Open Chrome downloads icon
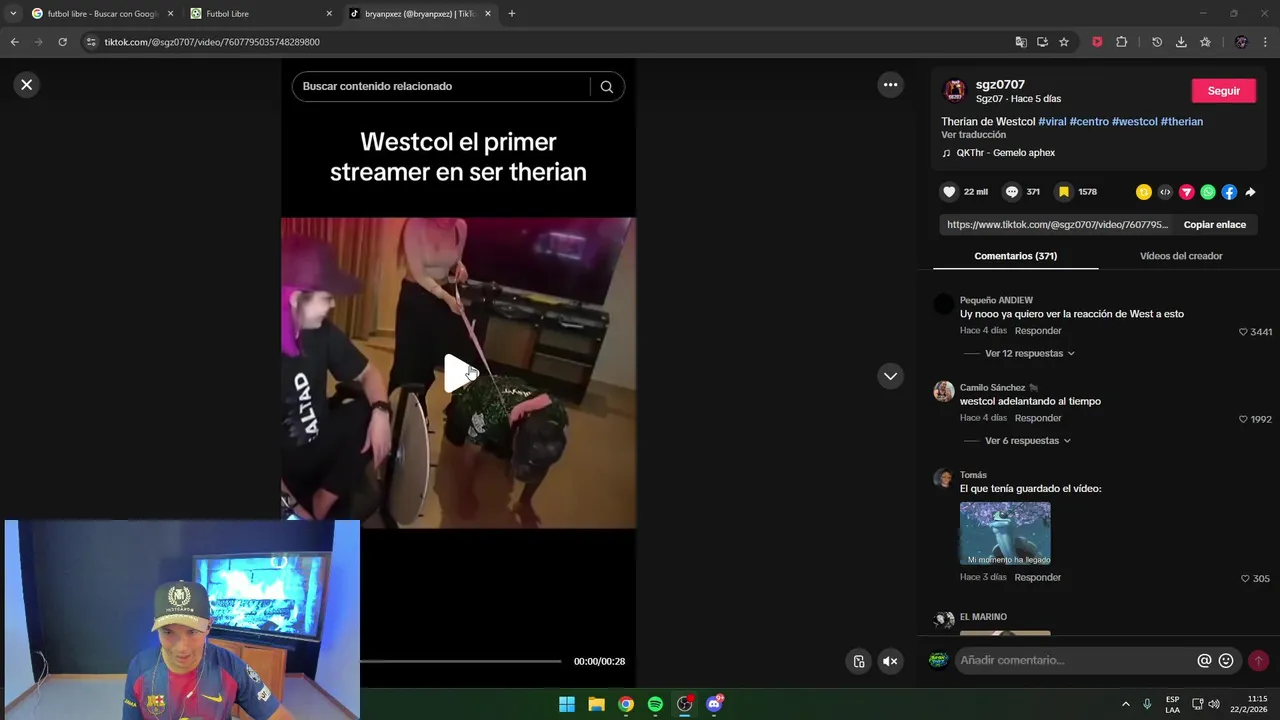 pos(1181,42)
